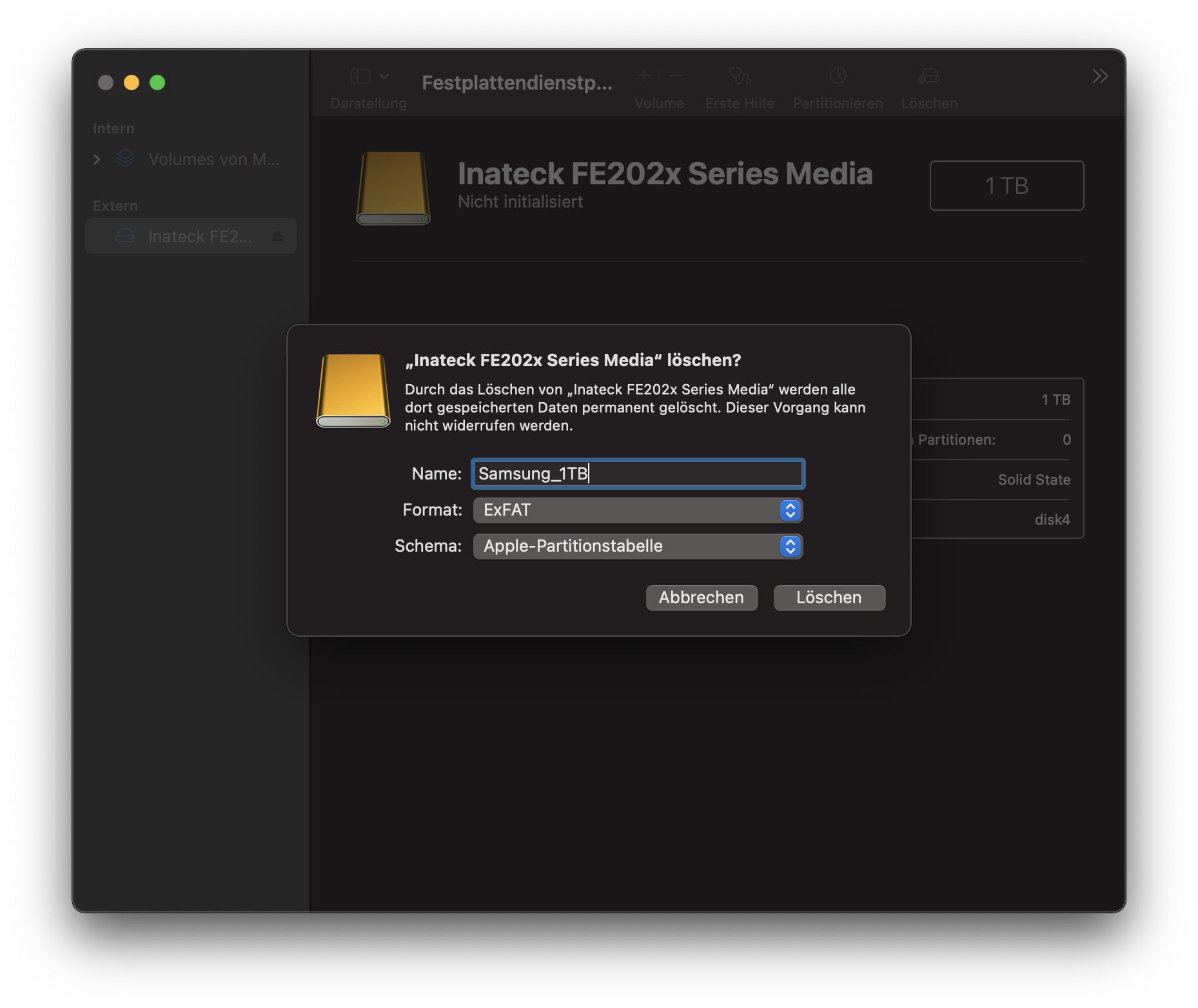The height and width of the screenshot is (1008, 1198).
Task: Click the Löschen drive icon in toolbar
Action: (x=928, y=77)
